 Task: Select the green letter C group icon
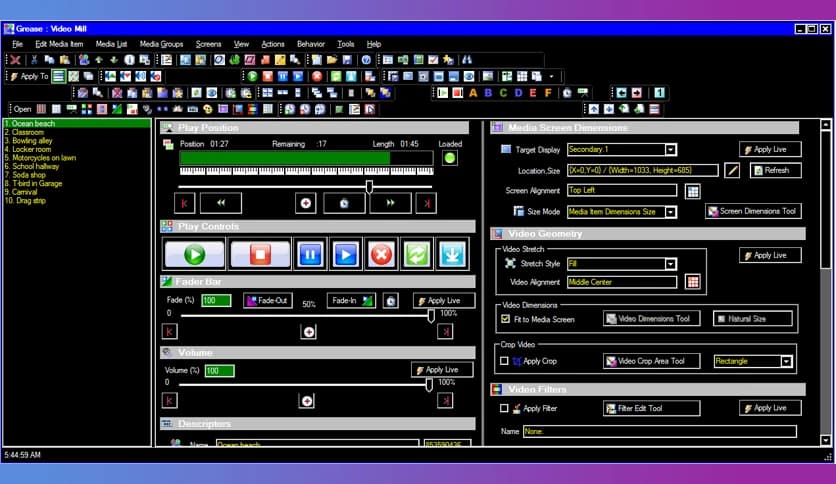[x=503, y=93]
